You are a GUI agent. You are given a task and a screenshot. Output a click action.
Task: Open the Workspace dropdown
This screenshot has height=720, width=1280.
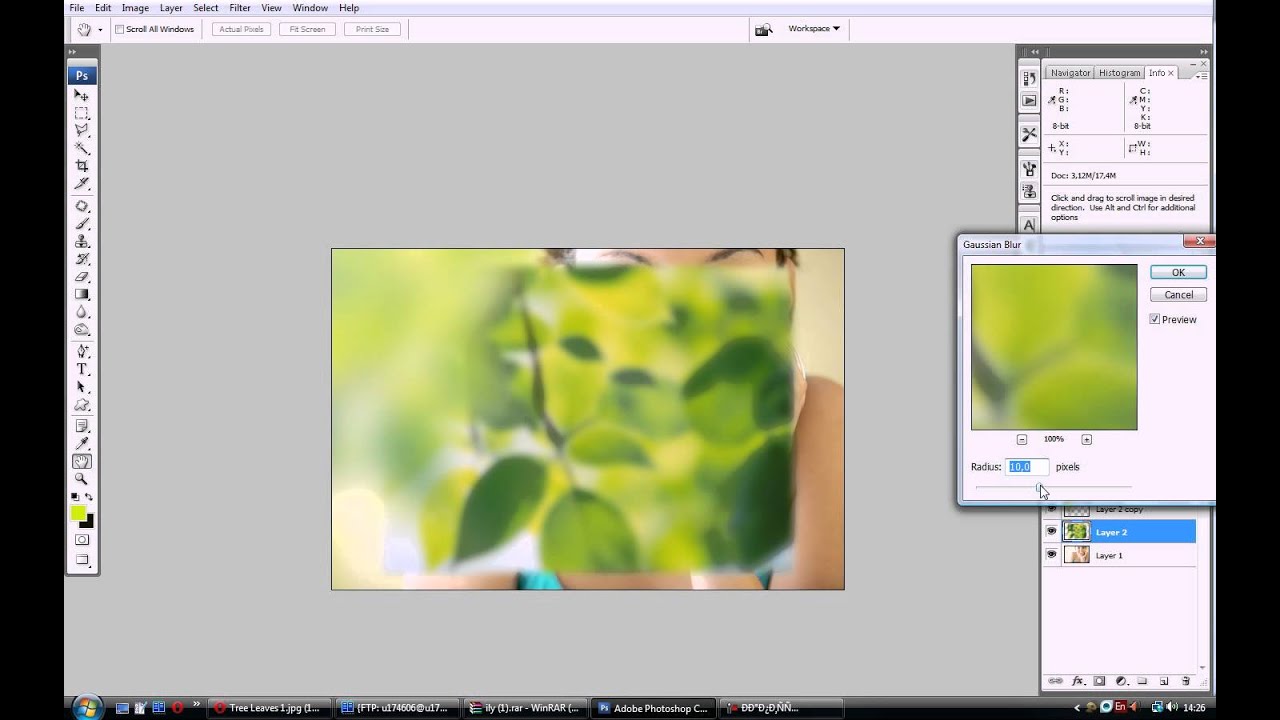814,28
